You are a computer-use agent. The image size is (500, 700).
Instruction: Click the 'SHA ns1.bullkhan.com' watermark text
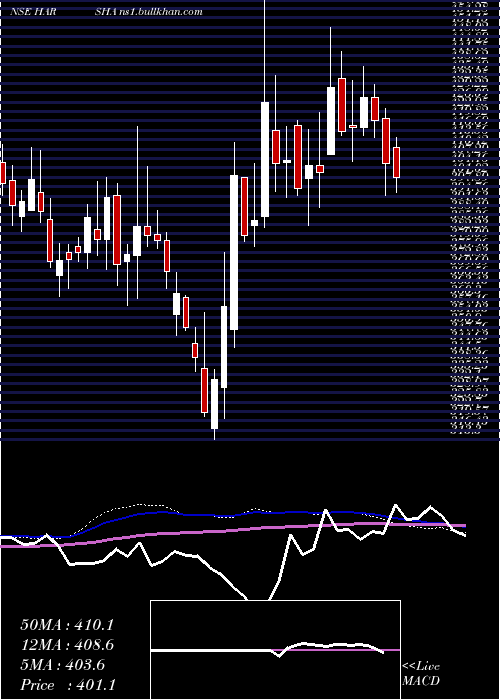(x=148, y=11)
